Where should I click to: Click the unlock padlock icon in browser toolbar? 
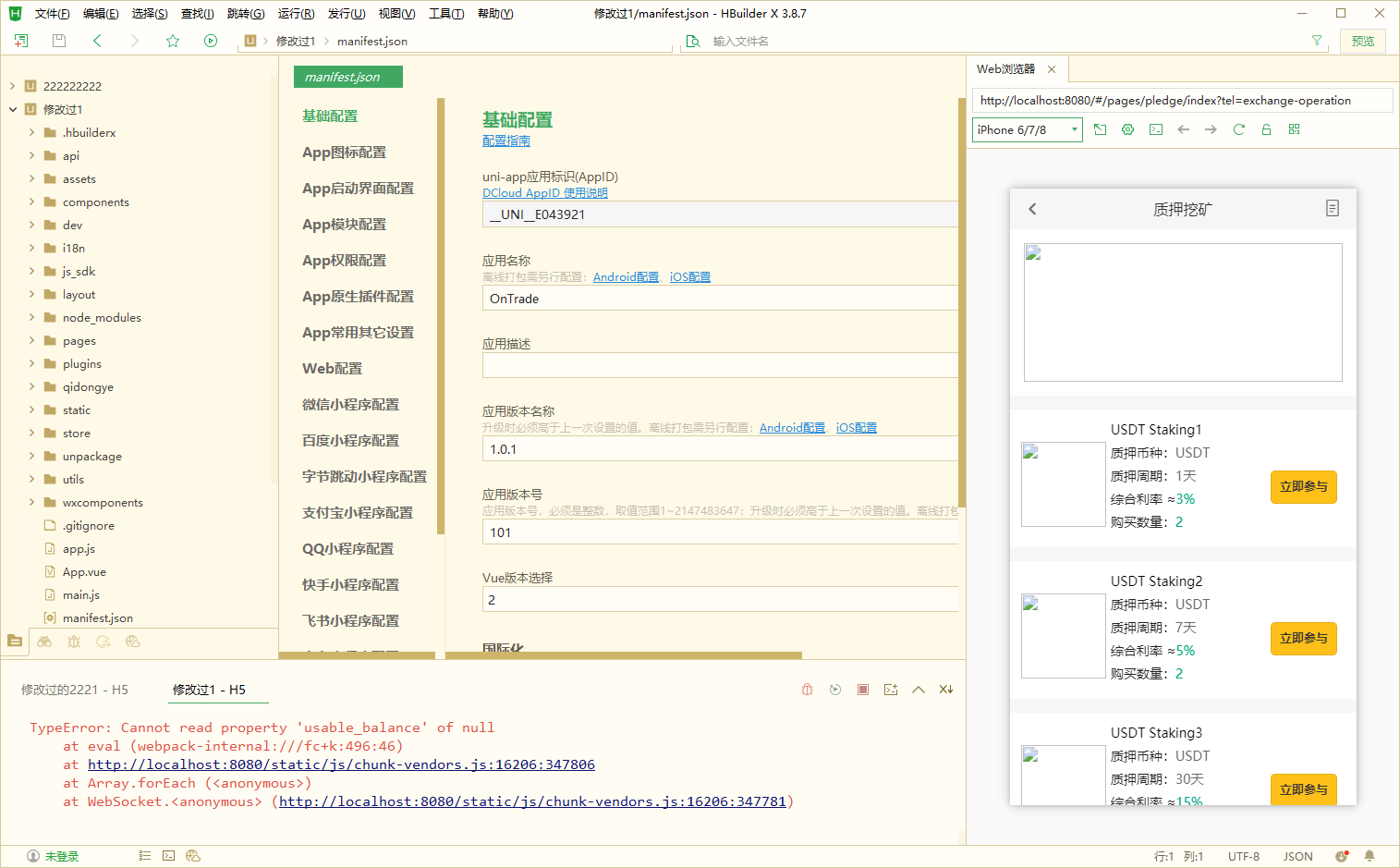(x=1266, y=129)
